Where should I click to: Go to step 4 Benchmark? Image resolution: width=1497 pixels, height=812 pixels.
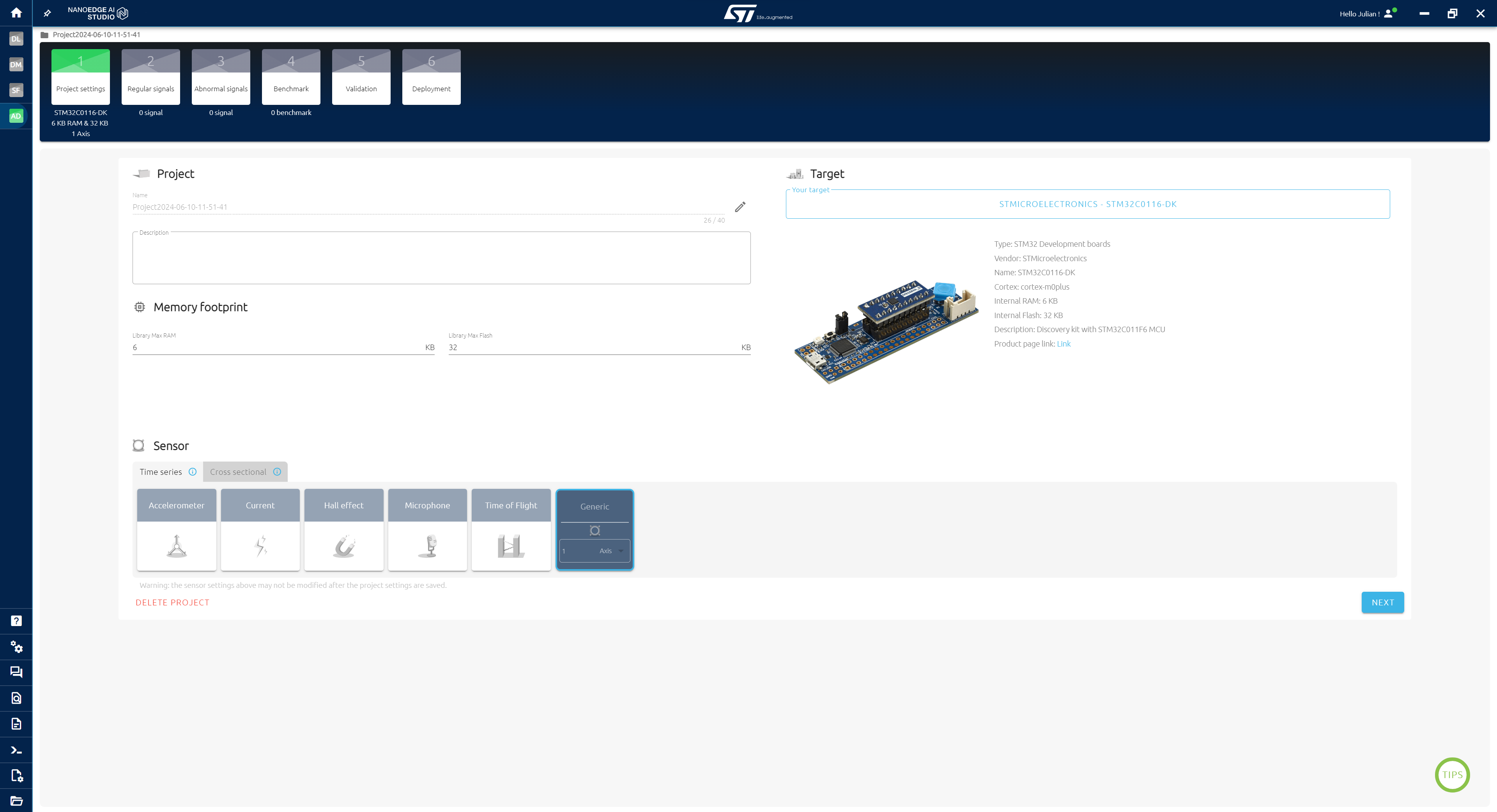point(291,77)
